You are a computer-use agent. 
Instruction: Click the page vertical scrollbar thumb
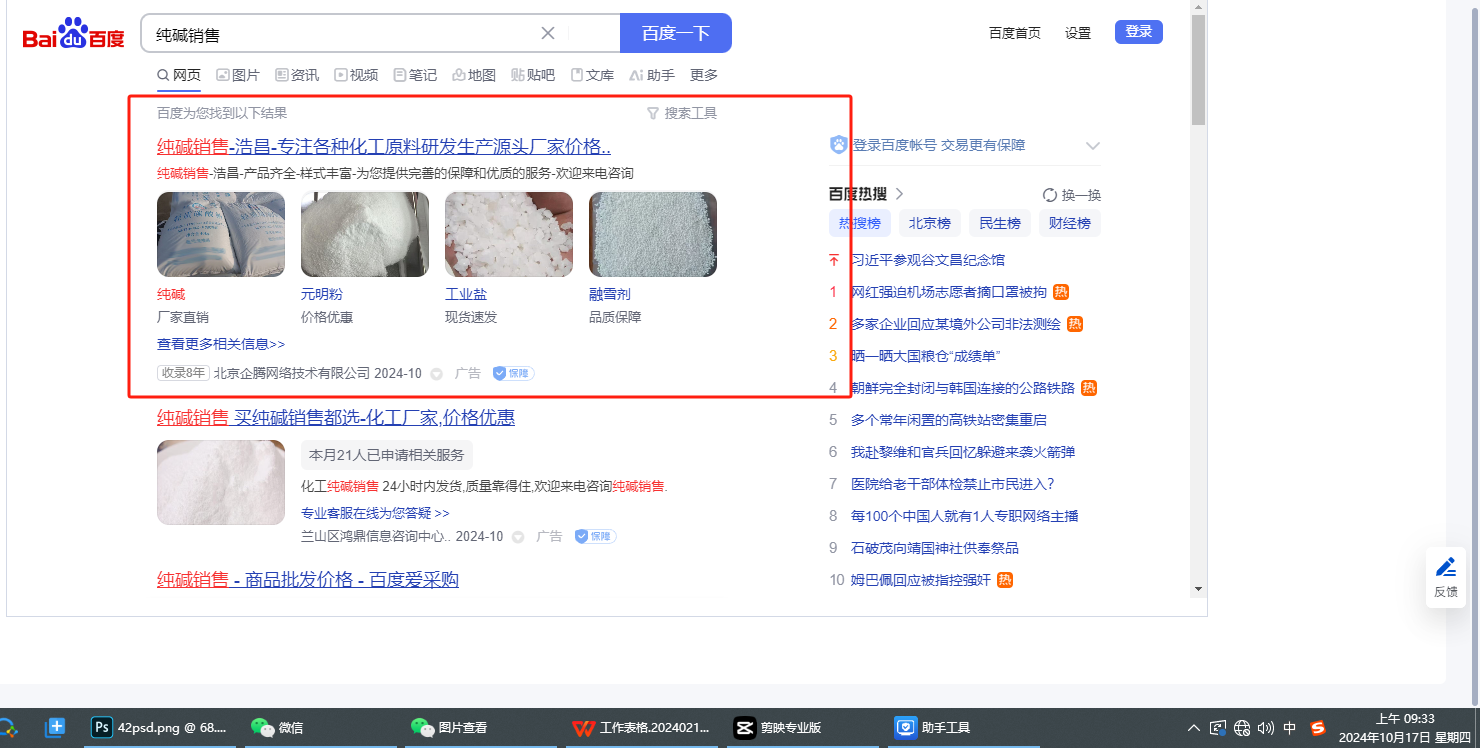1198,70
